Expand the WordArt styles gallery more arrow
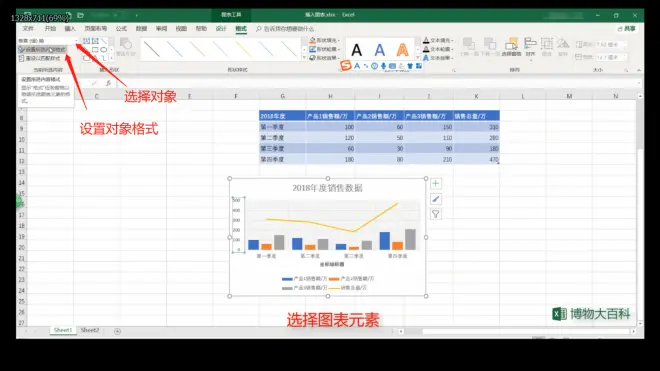This screenshot has height=371, width=660. 418,58
